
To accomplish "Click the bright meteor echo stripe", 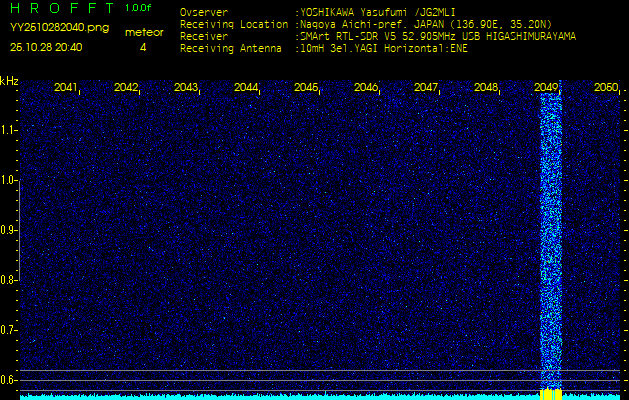I will 551,240.
